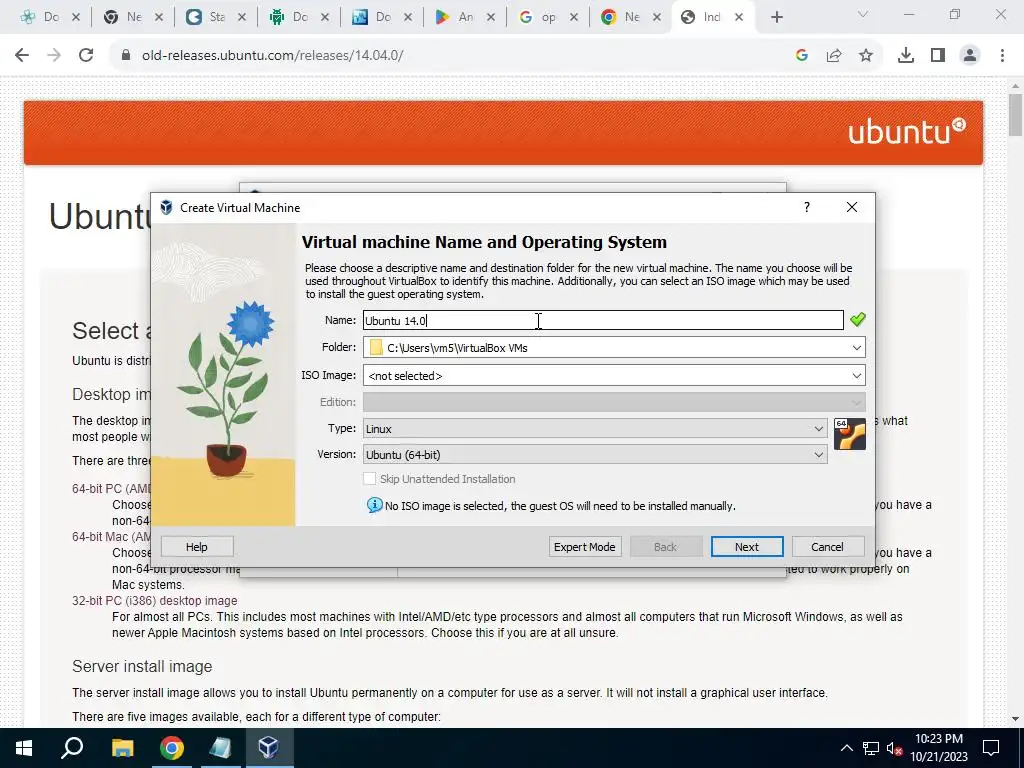Click the Linux 64-bit OS type icon
Screen dimensions: 1024x768
point(850,434)
